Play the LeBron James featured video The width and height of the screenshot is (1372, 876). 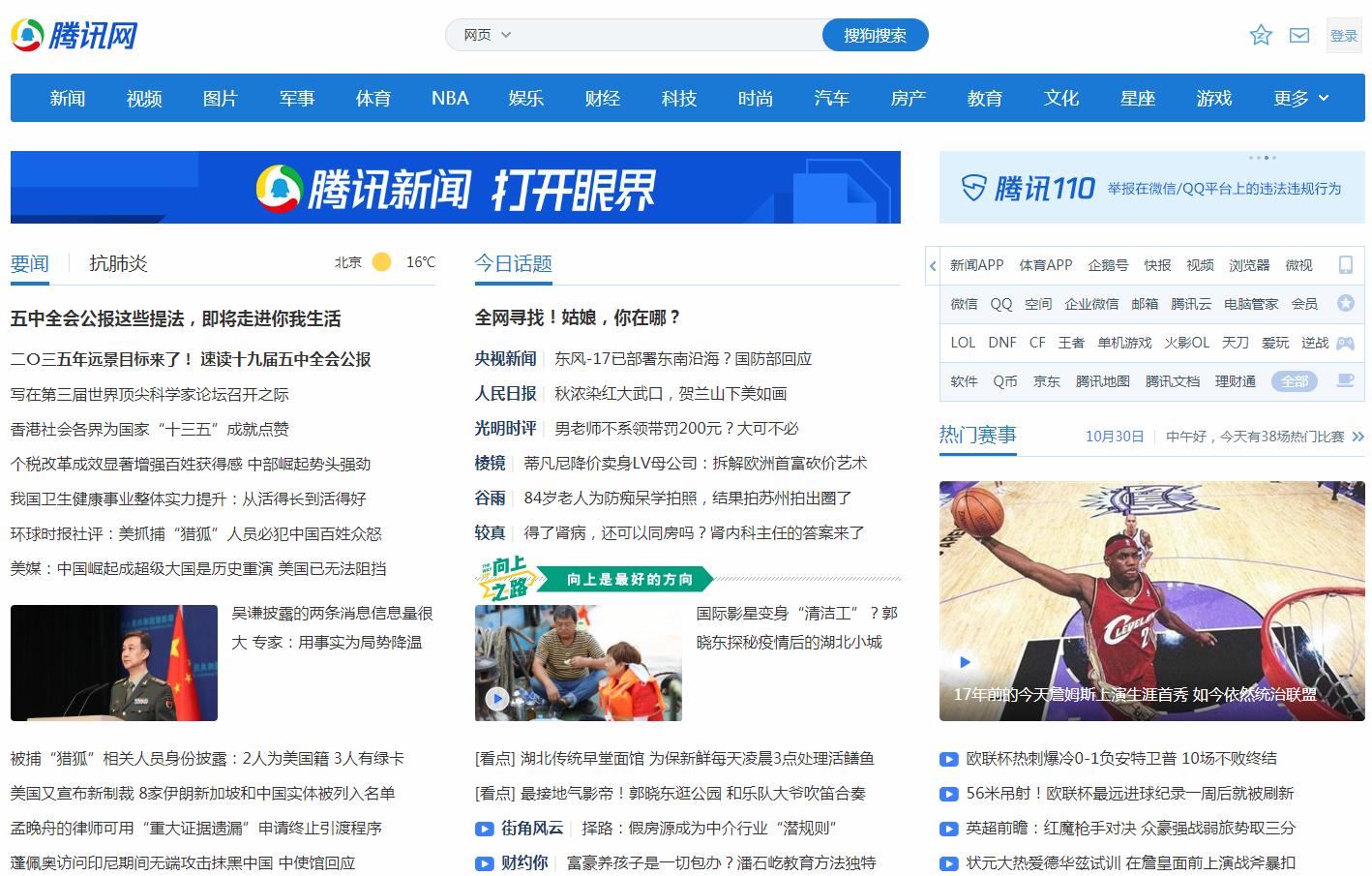(965, 662)
